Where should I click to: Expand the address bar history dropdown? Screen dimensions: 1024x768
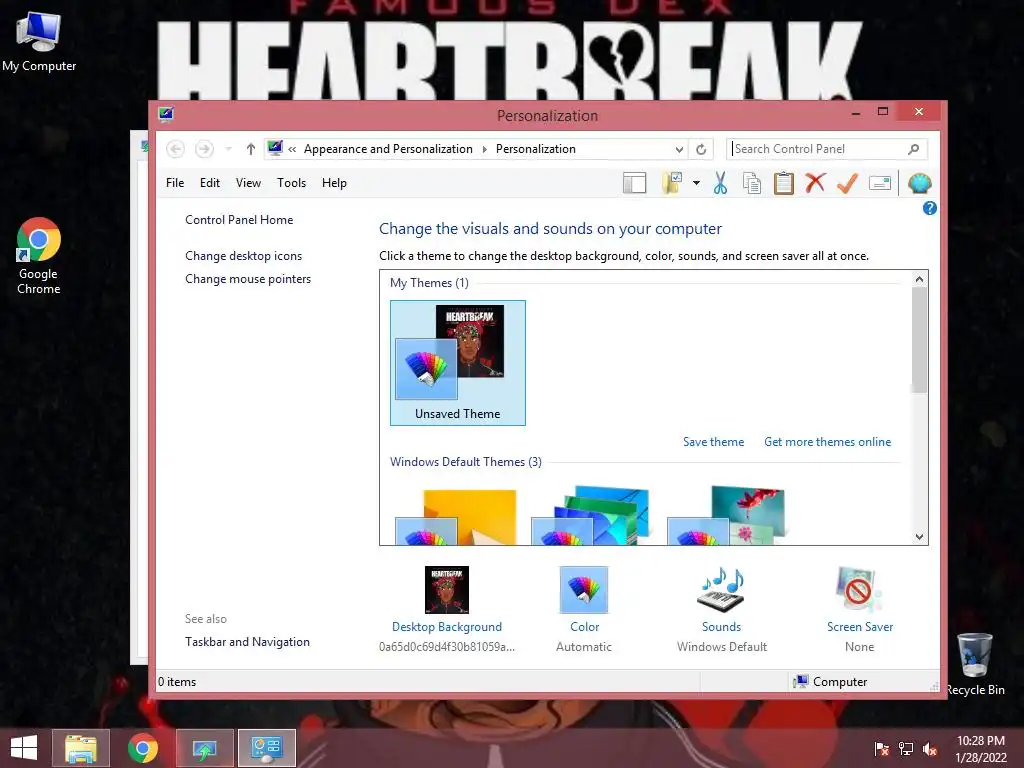click(x=679, y=150)
